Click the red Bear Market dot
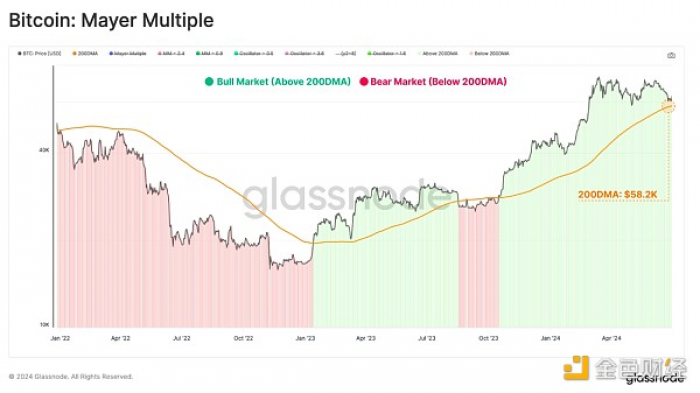700x393 pixels. [x=364, y=82]
